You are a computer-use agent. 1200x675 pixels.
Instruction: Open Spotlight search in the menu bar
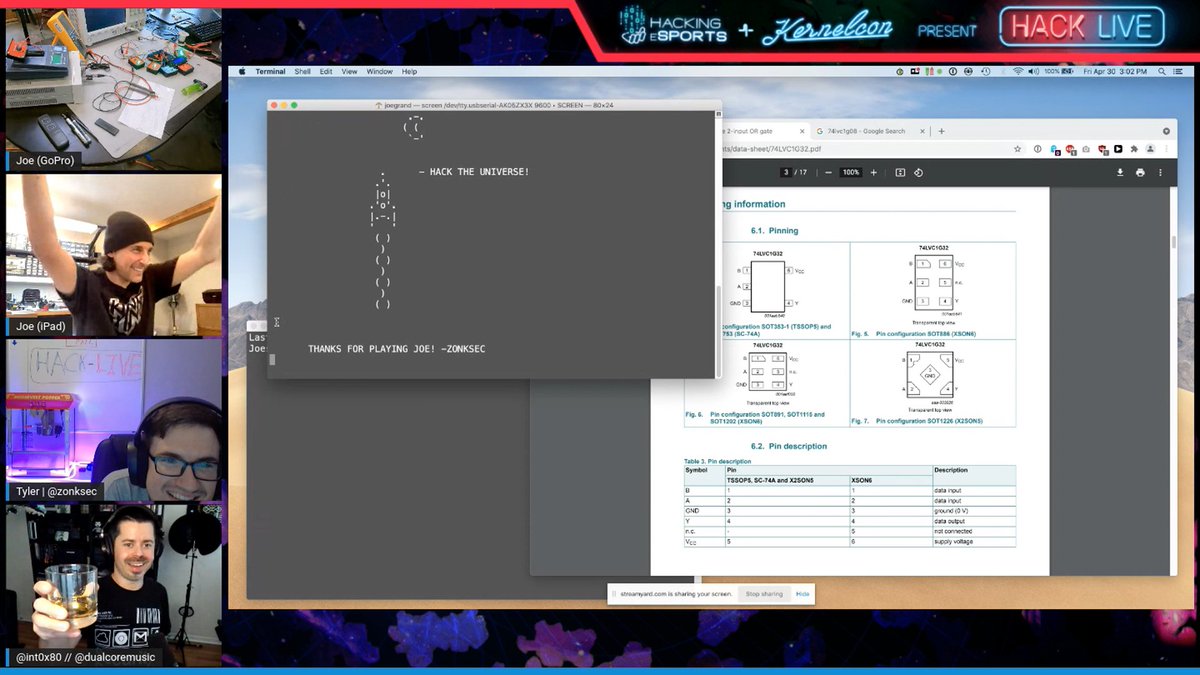point(1163,71)
